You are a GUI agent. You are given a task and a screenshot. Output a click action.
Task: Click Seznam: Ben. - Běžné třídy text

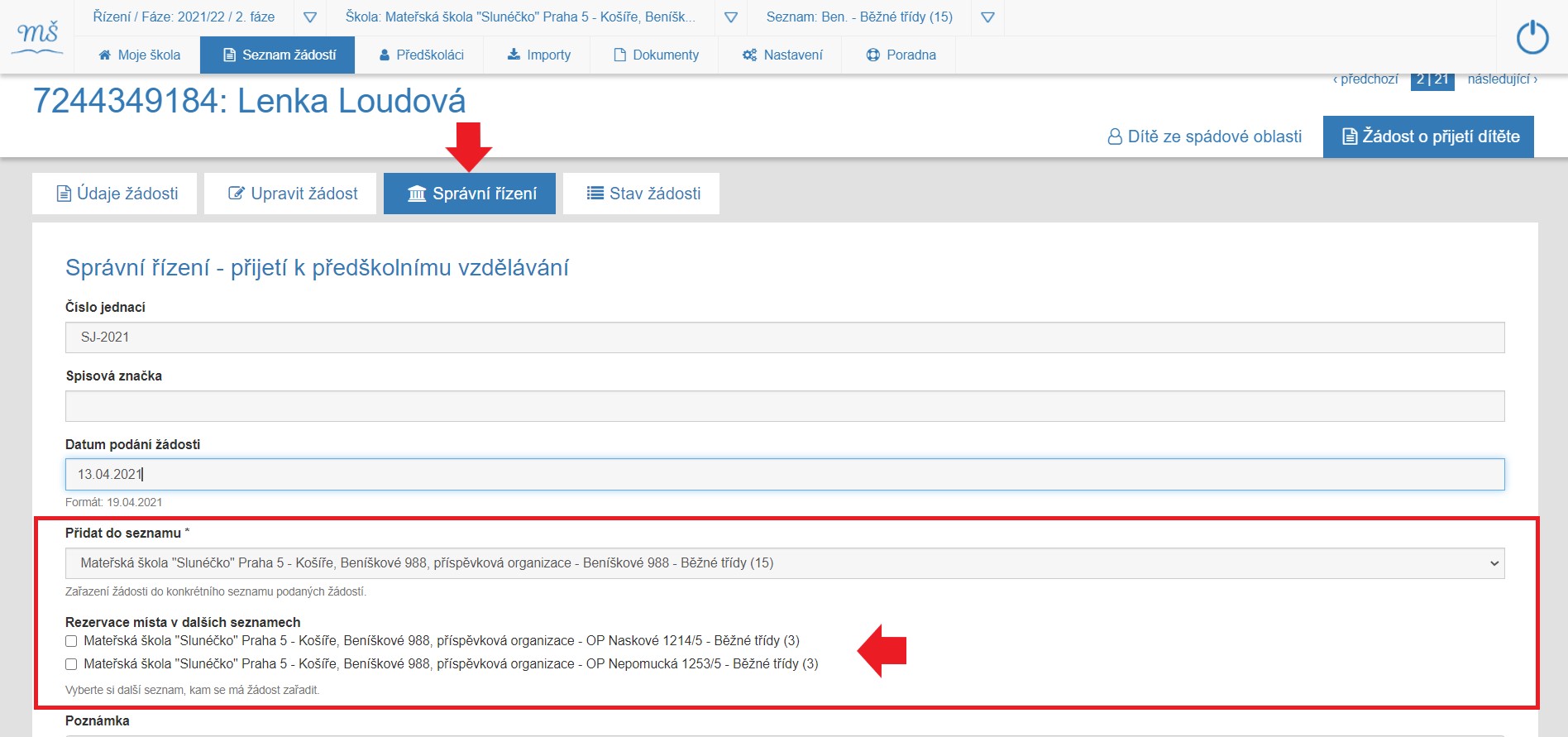pos(859,17)
